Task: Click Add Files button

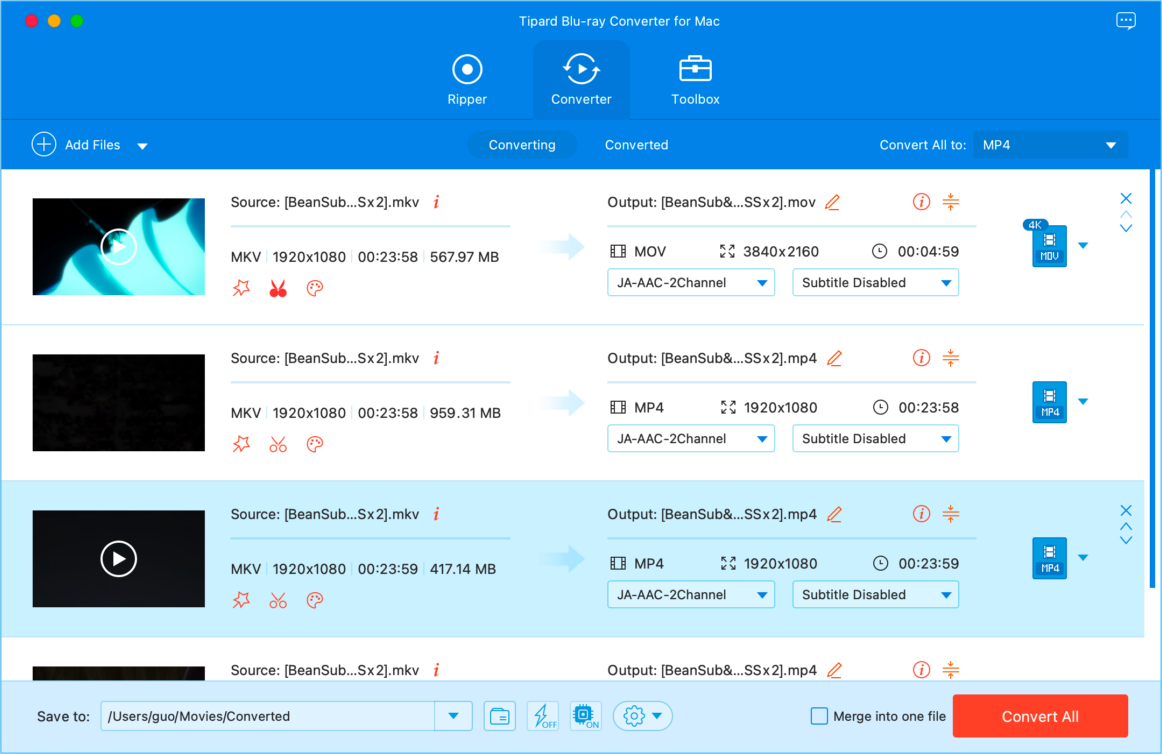Action: point(76,145)
